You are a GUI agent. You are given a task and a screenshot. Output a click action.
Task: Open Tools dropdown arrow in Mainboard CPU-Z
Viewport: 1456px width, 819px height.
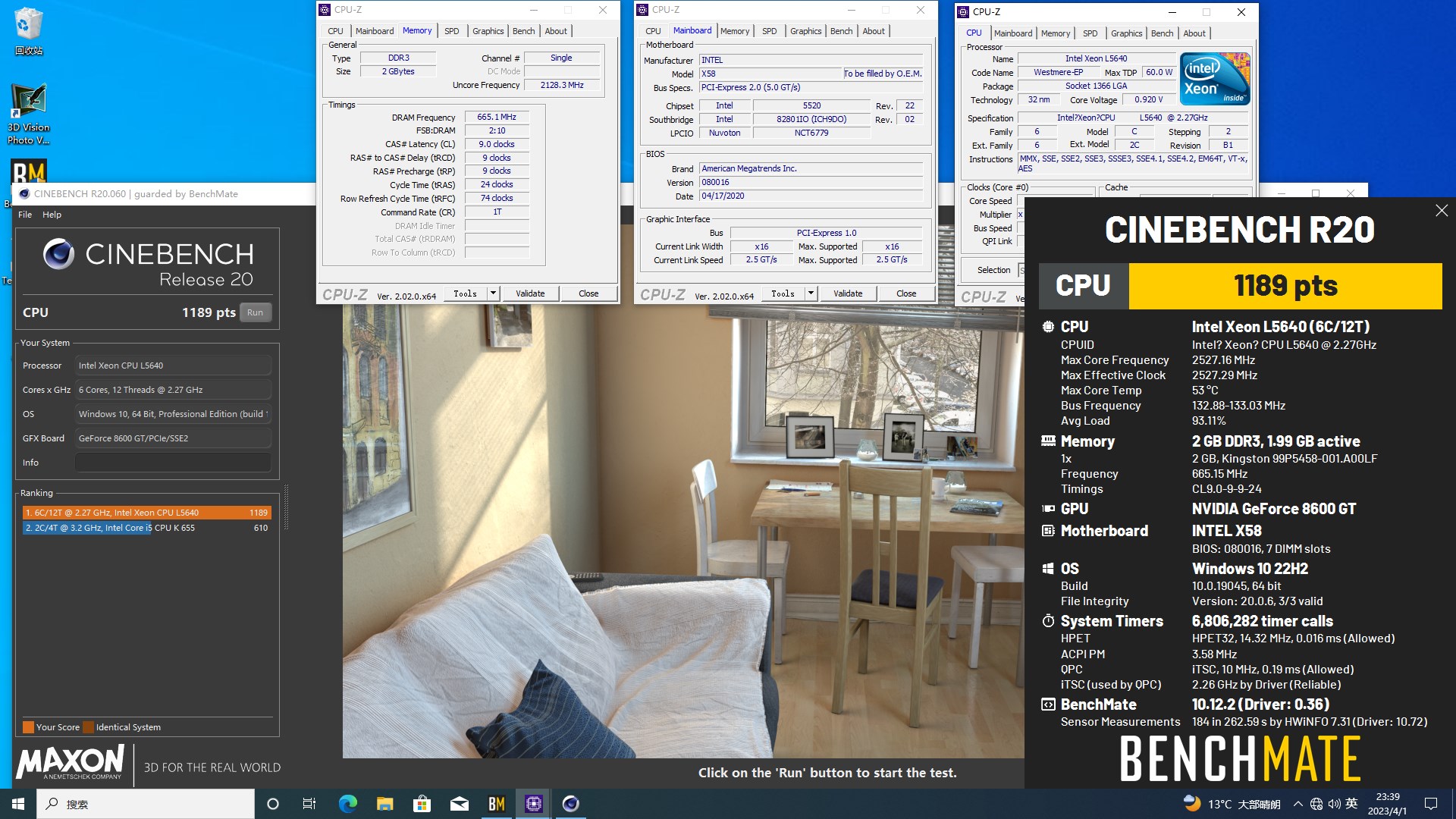pyautogui.click(x=811, y=293)
